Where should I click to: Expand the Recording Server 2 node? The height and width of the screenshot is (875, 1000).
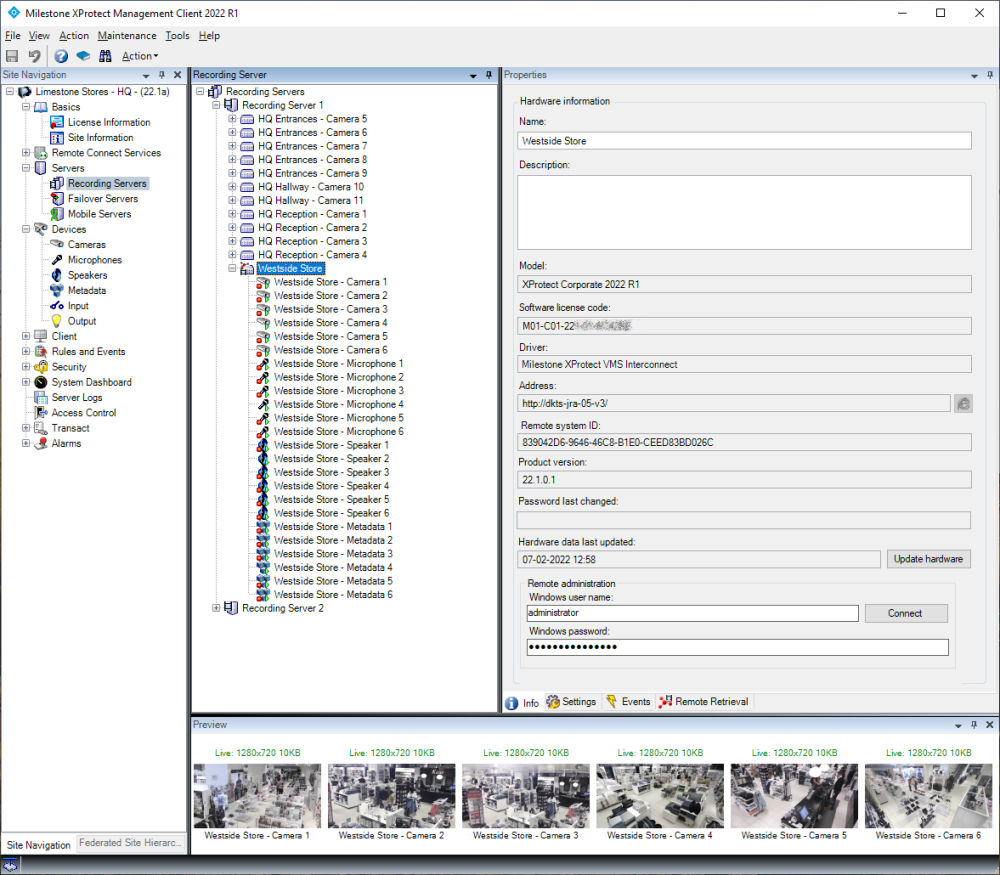[217, 608]
